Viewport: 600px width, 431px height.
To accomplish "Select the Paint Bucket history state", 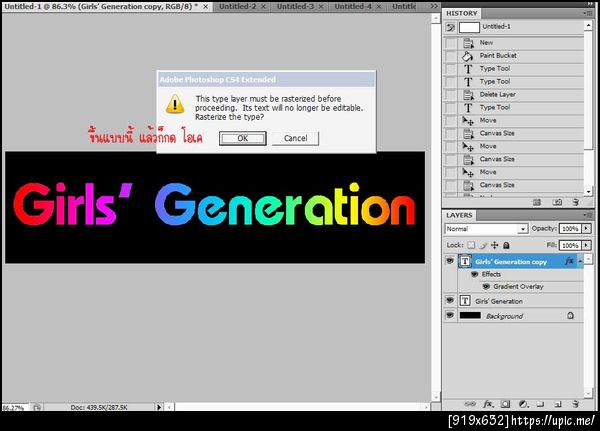I will pos(521,56).
